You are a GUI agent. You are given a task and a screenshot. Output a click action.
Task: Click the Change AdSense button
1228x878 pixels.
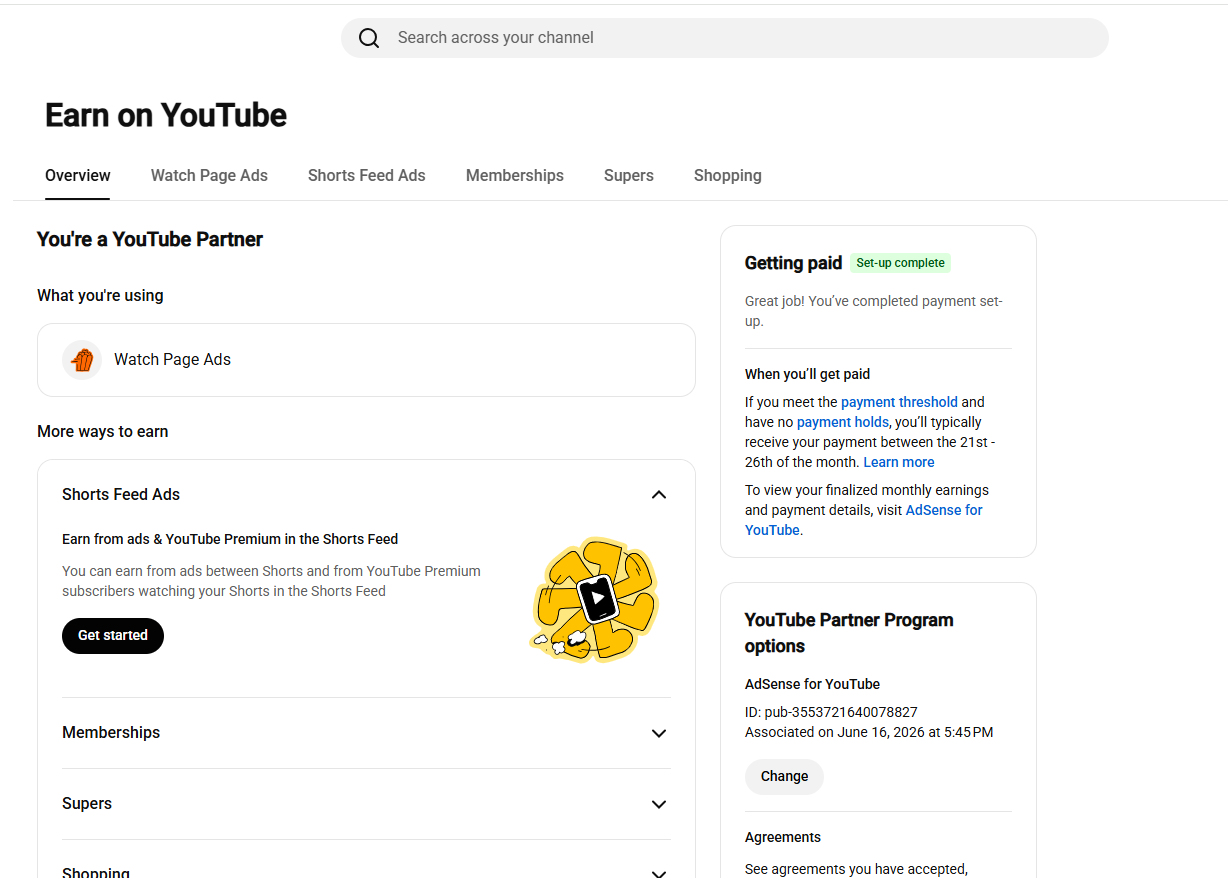point(784,777)
